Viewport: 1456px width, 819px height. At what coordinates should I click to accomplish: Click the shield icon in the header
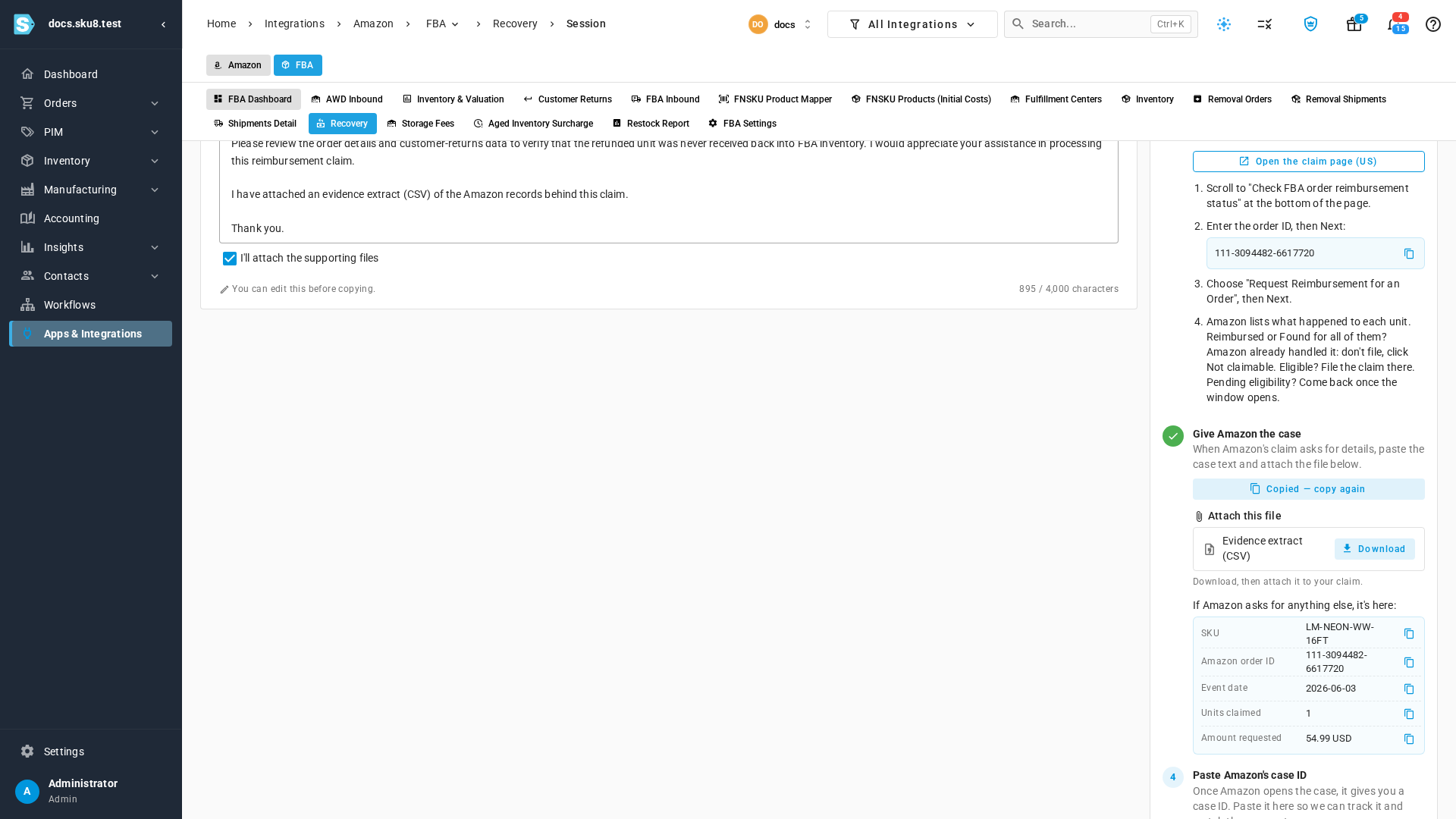pos(1310,24)
